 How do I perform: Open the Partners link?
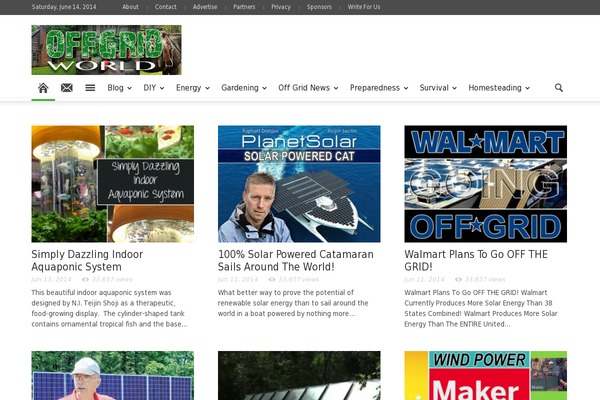(244, 7)
